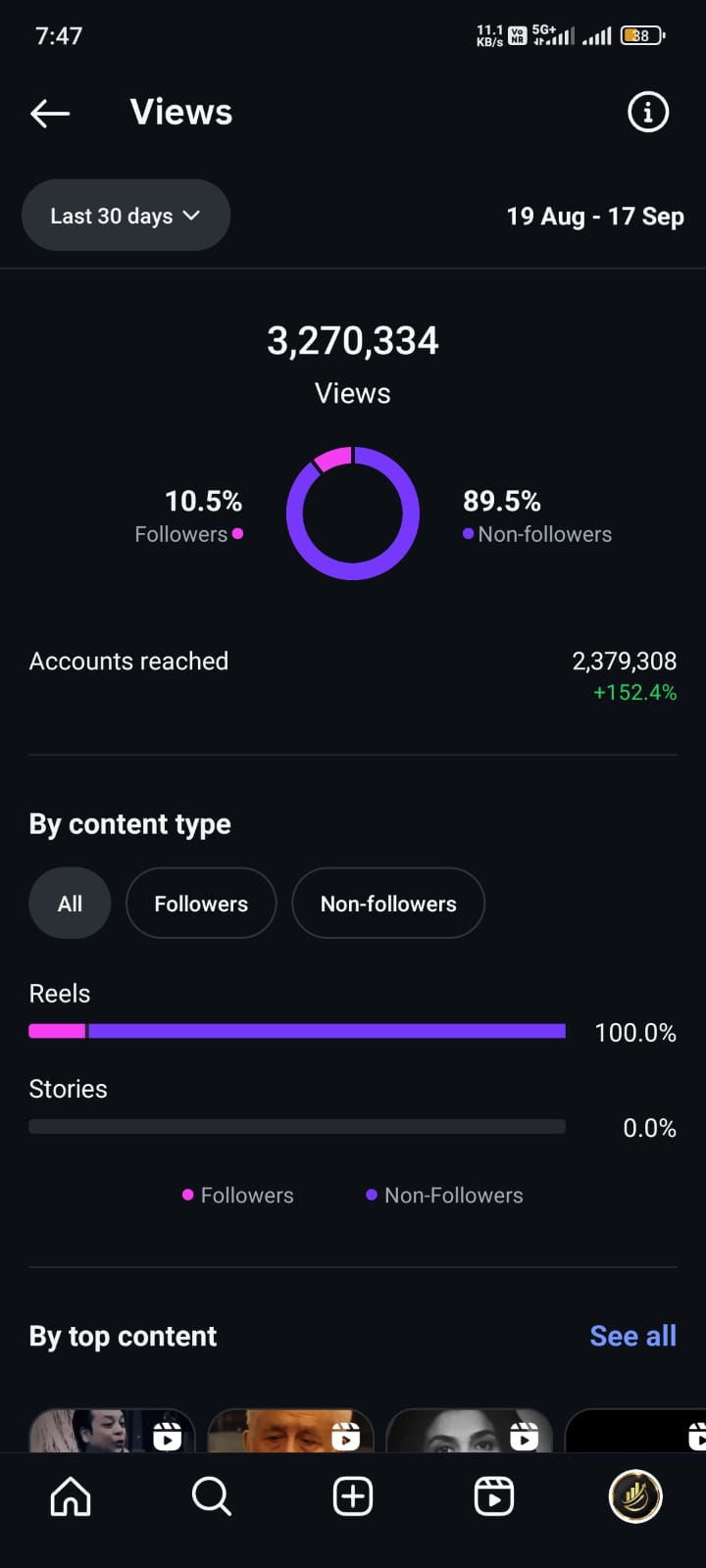
Task: Tap the Accounts reached count
Action: 624,661
